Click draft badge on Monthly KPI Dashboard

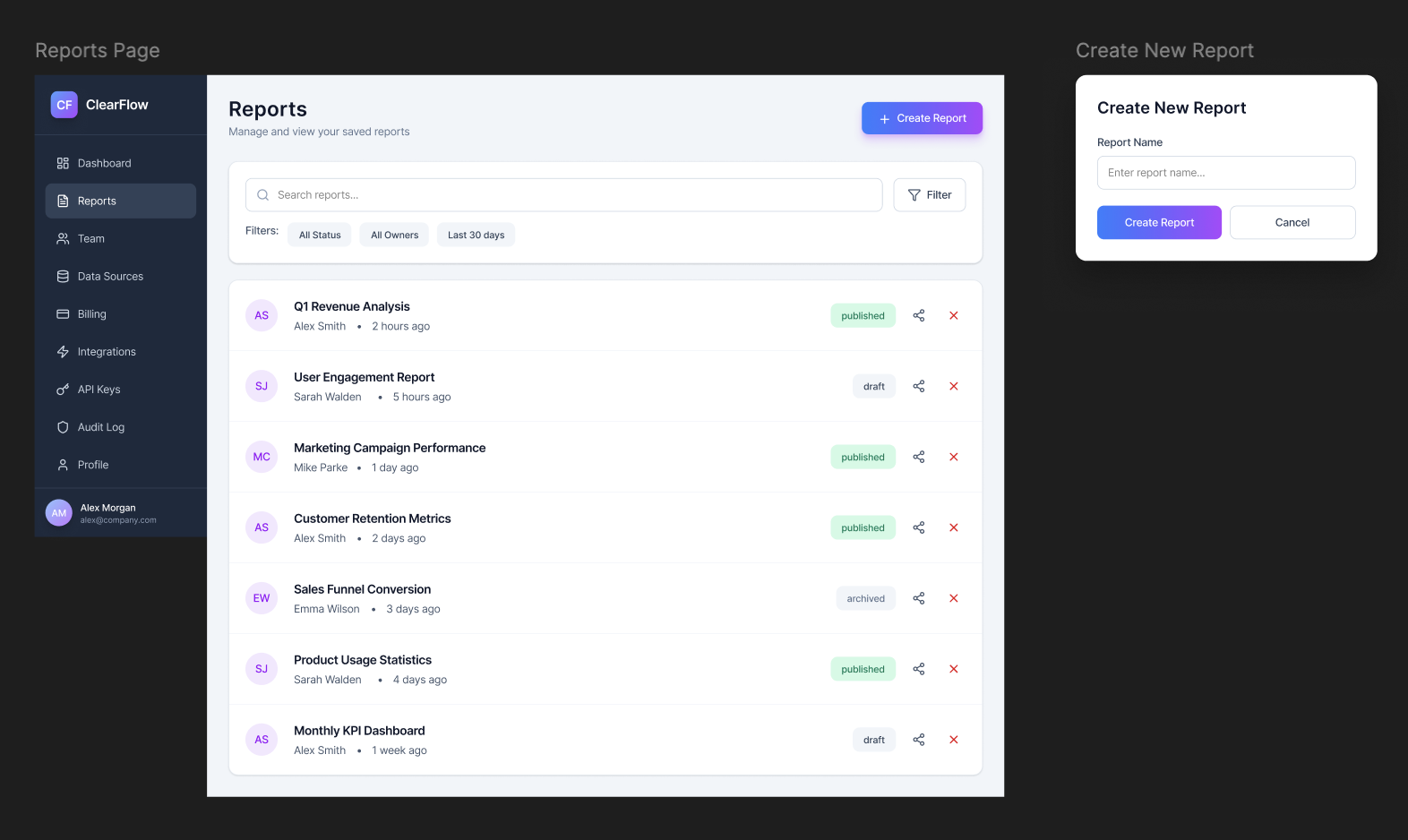(874, 740)
